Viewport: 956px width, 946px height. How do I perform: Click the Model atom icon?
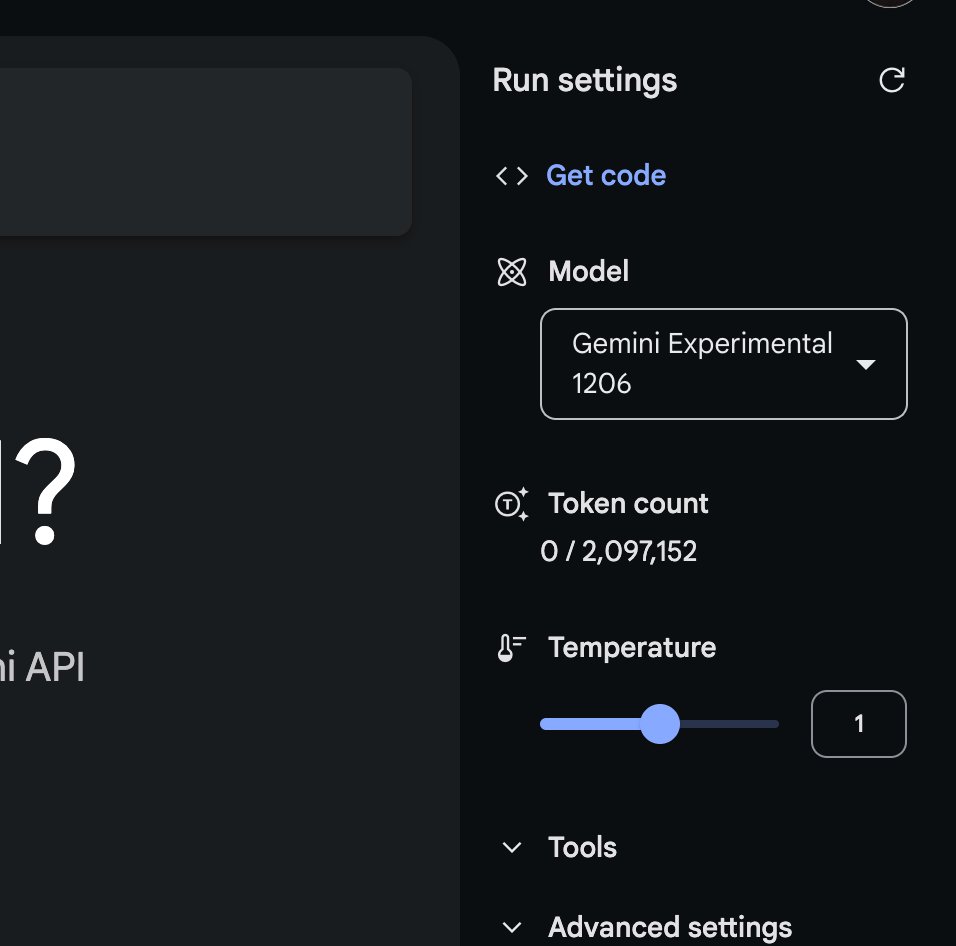(512, 272)
